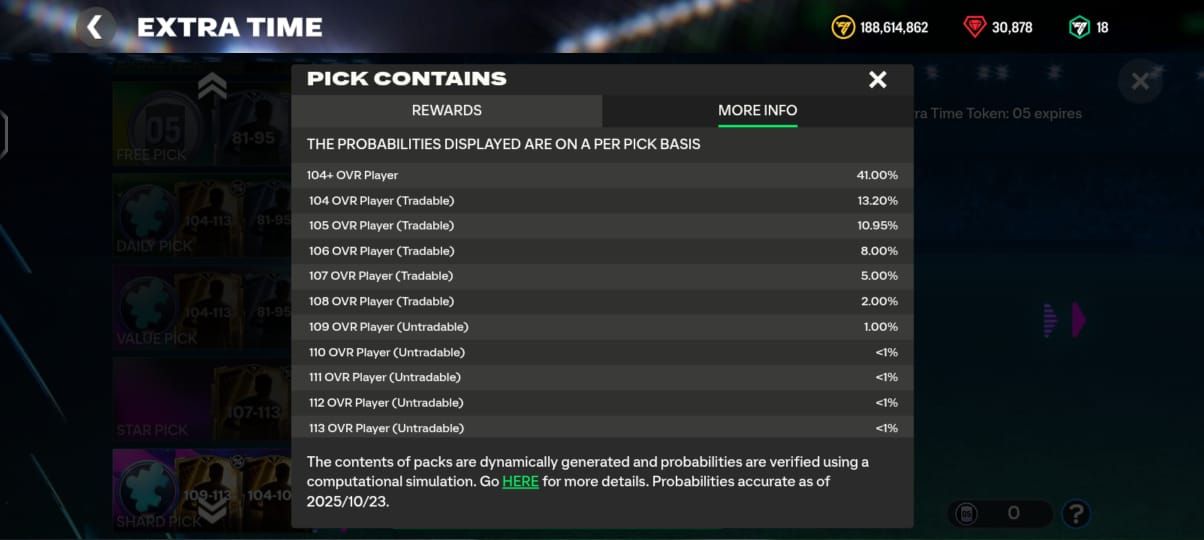
Task: Click the purple right arrow
Action: pos(1077,320)
